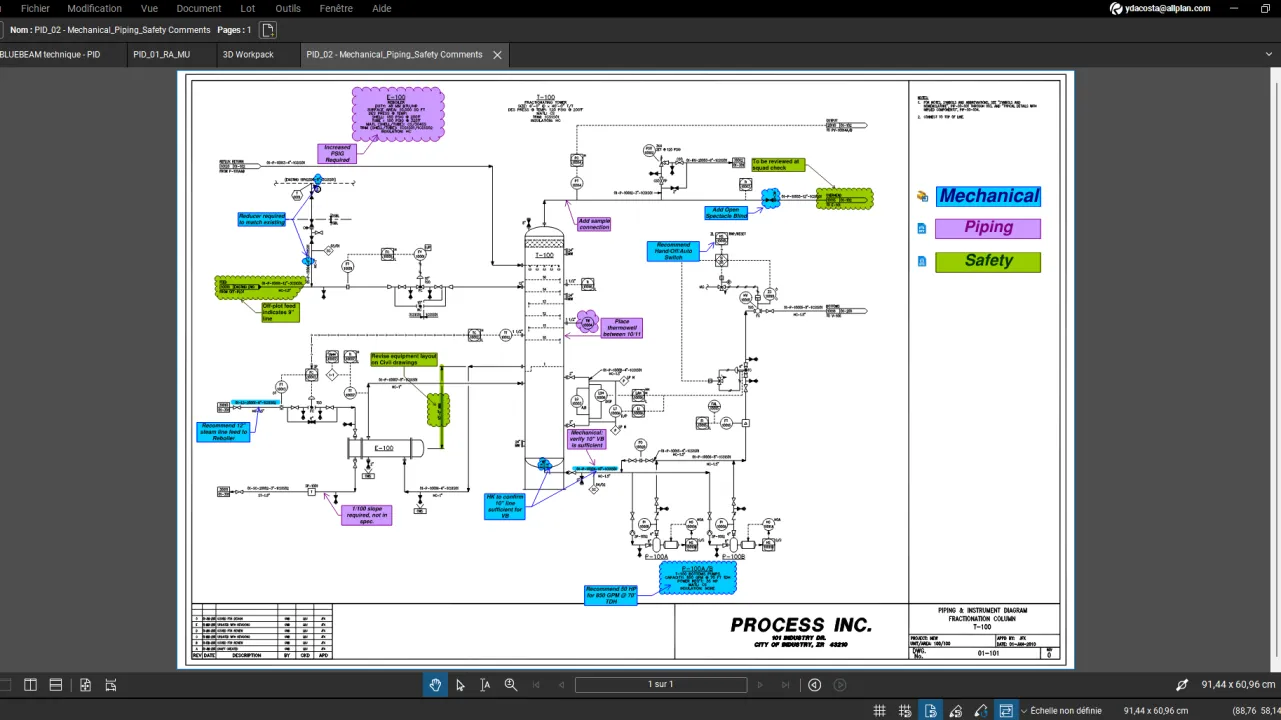This screenshot has width=1281, height=720.
Task: Select the Pan hand tool
Action: click(435, 684)
